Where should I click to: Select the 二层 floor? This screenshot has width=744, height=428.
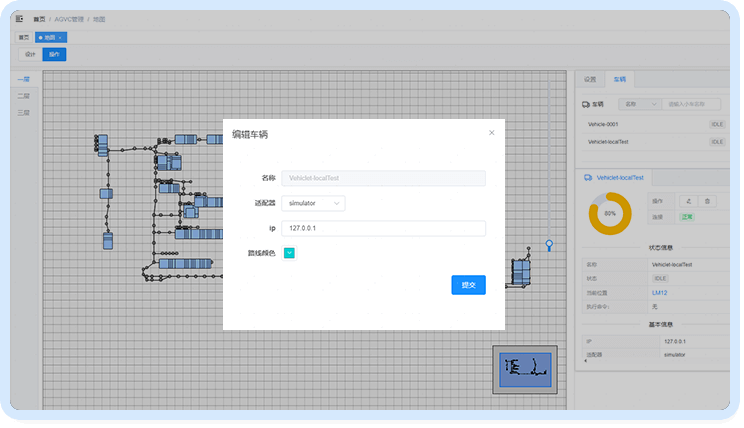(23, 96)
